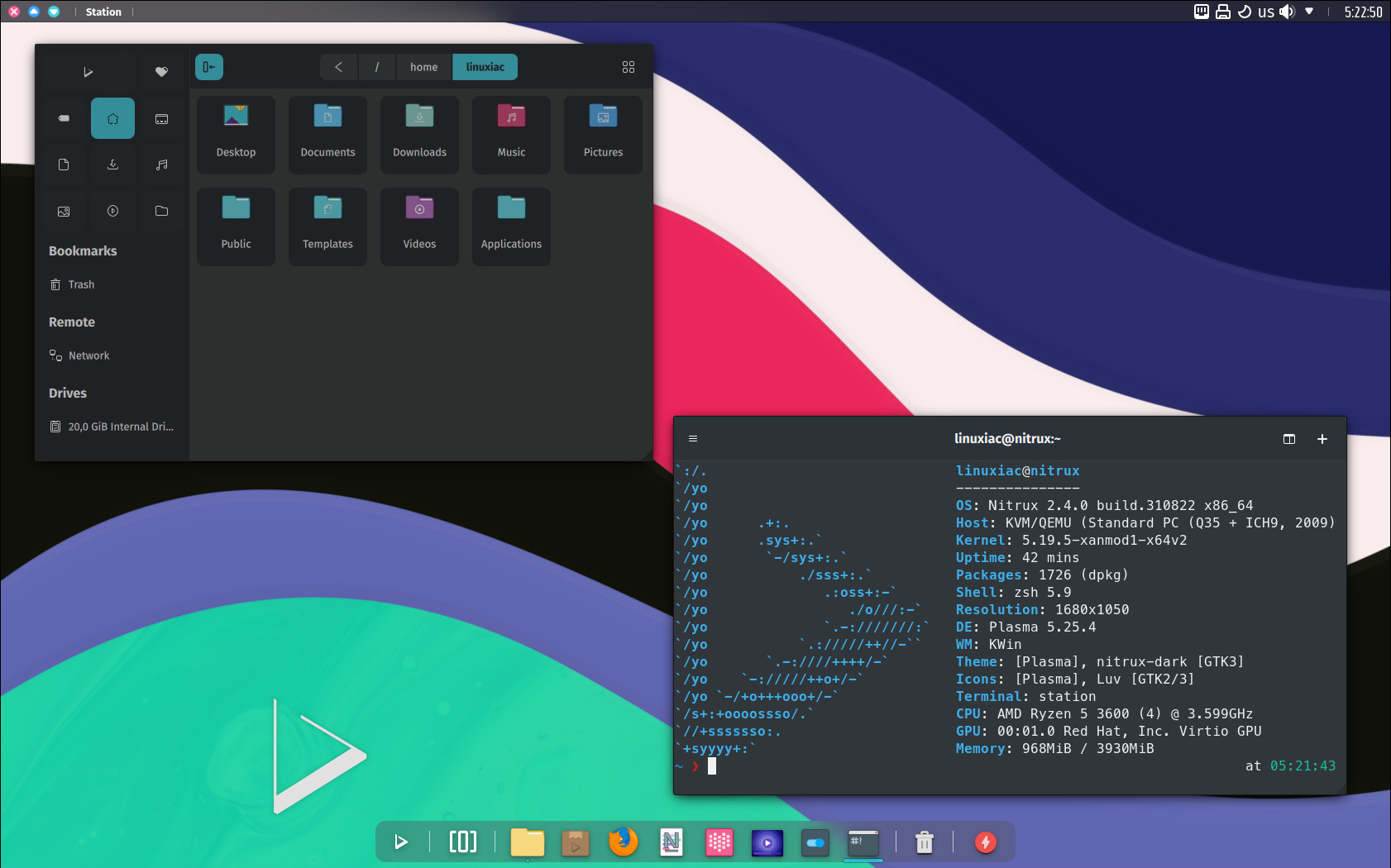Viewport: 1391px width, 868px height.
Task: Expand the hidden tray items arrow
Action: (x=1309, y=12)
